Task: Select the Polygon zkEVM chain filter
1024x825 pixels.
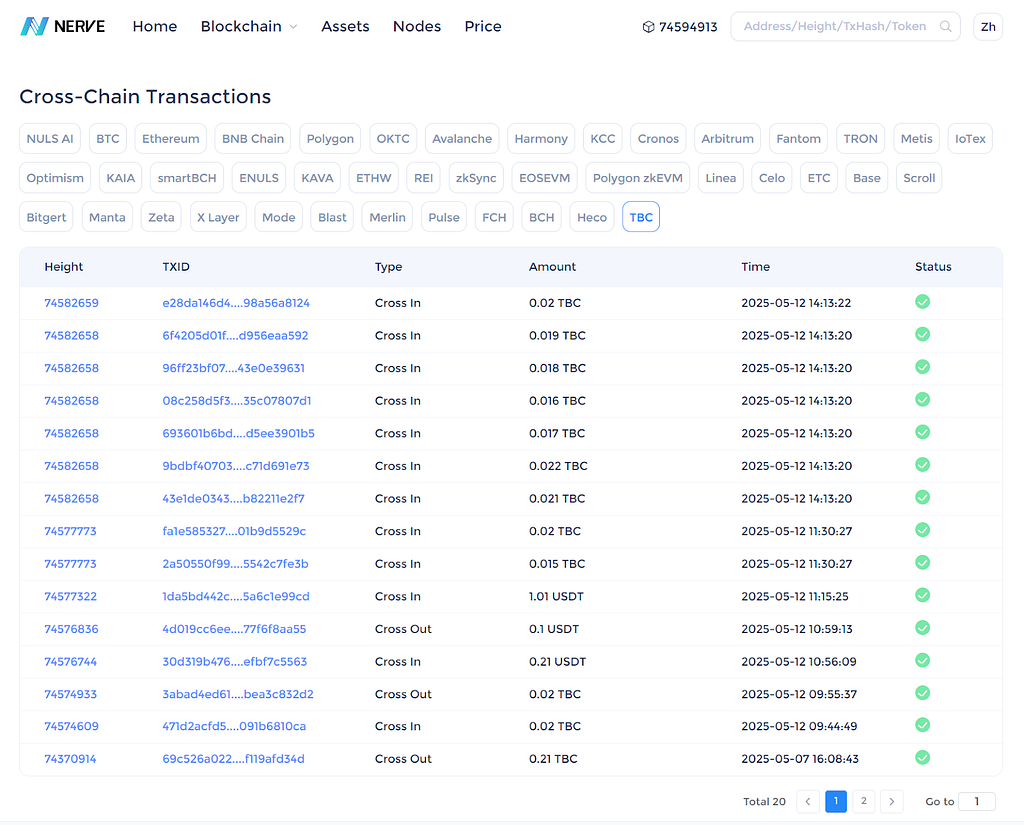Action: [637, 178]
